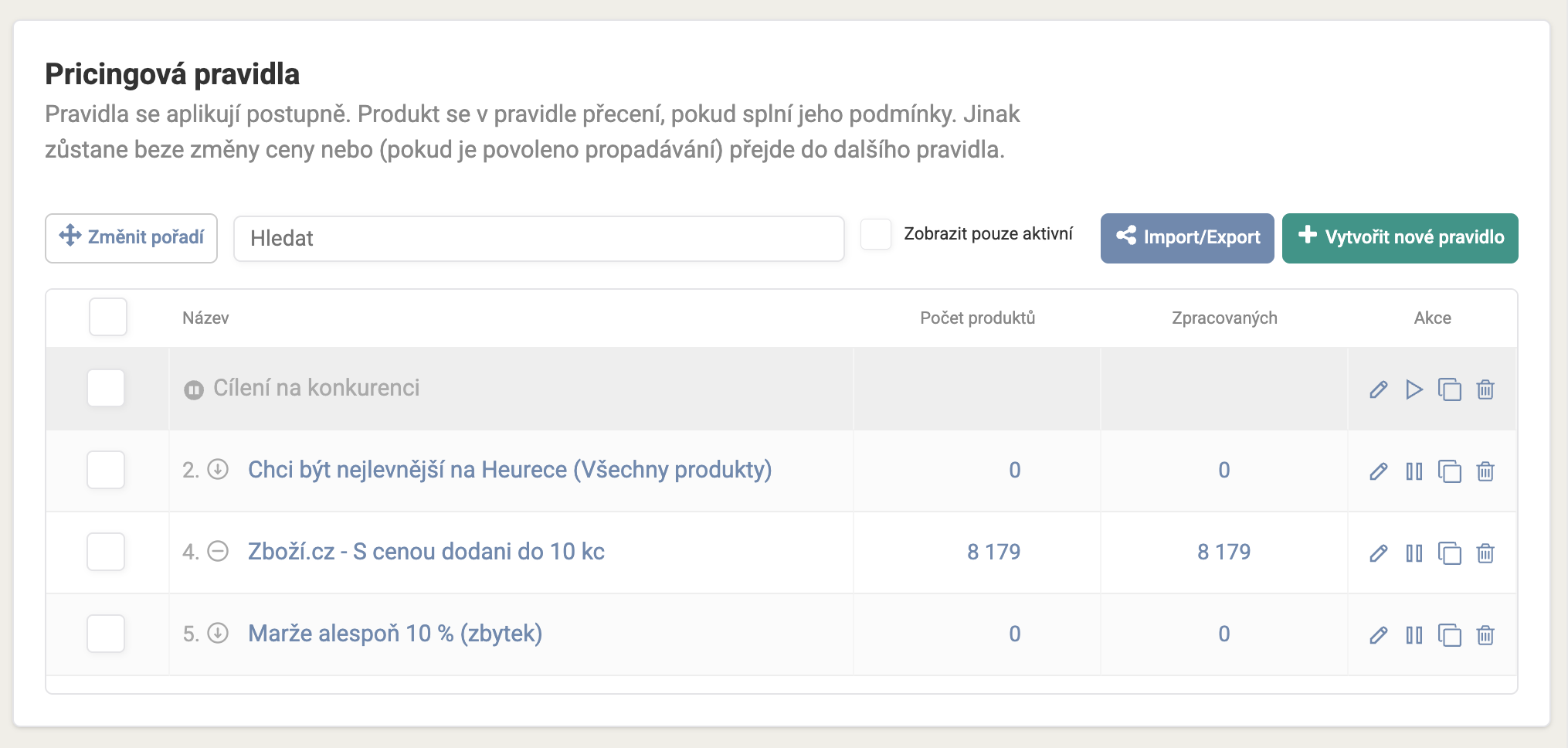This screenshot has height=748, width=1568.
Task: Activate "Cílení na konkurenci" using the play icon
Action: pos(1415,389)
